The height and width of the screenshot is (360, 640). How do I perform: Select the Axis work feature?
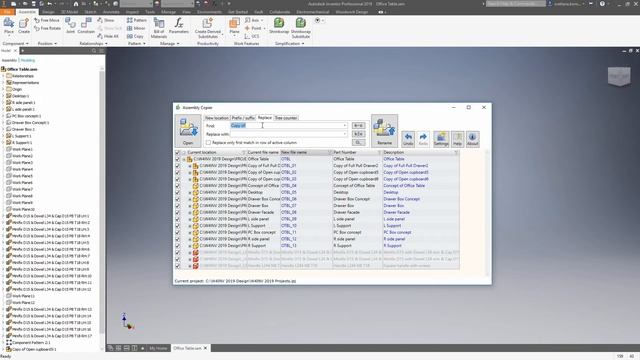253,20
